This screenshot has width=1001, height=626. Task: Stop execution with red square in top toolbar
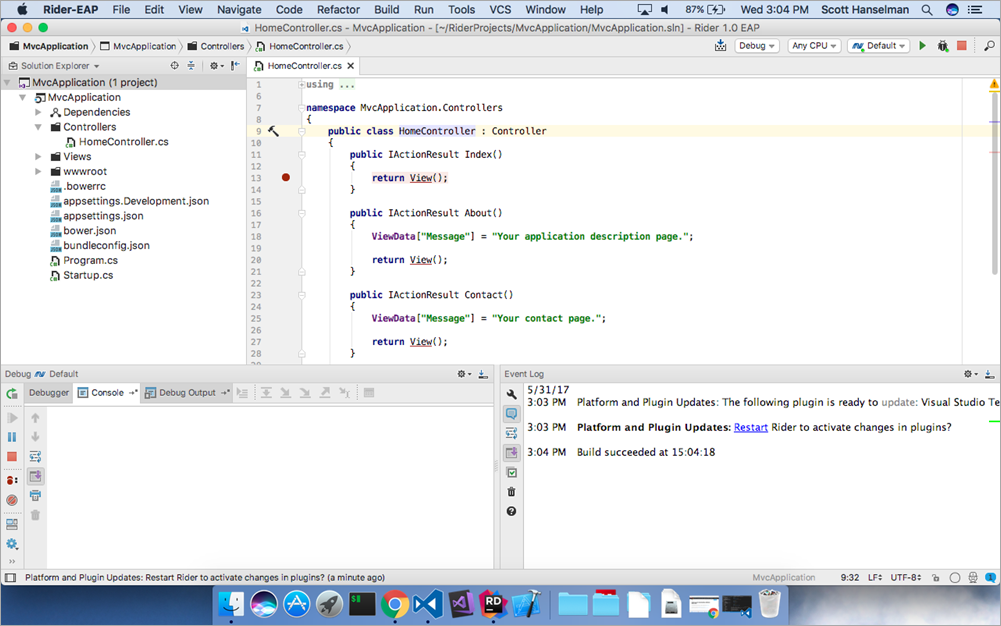[961, 46]
